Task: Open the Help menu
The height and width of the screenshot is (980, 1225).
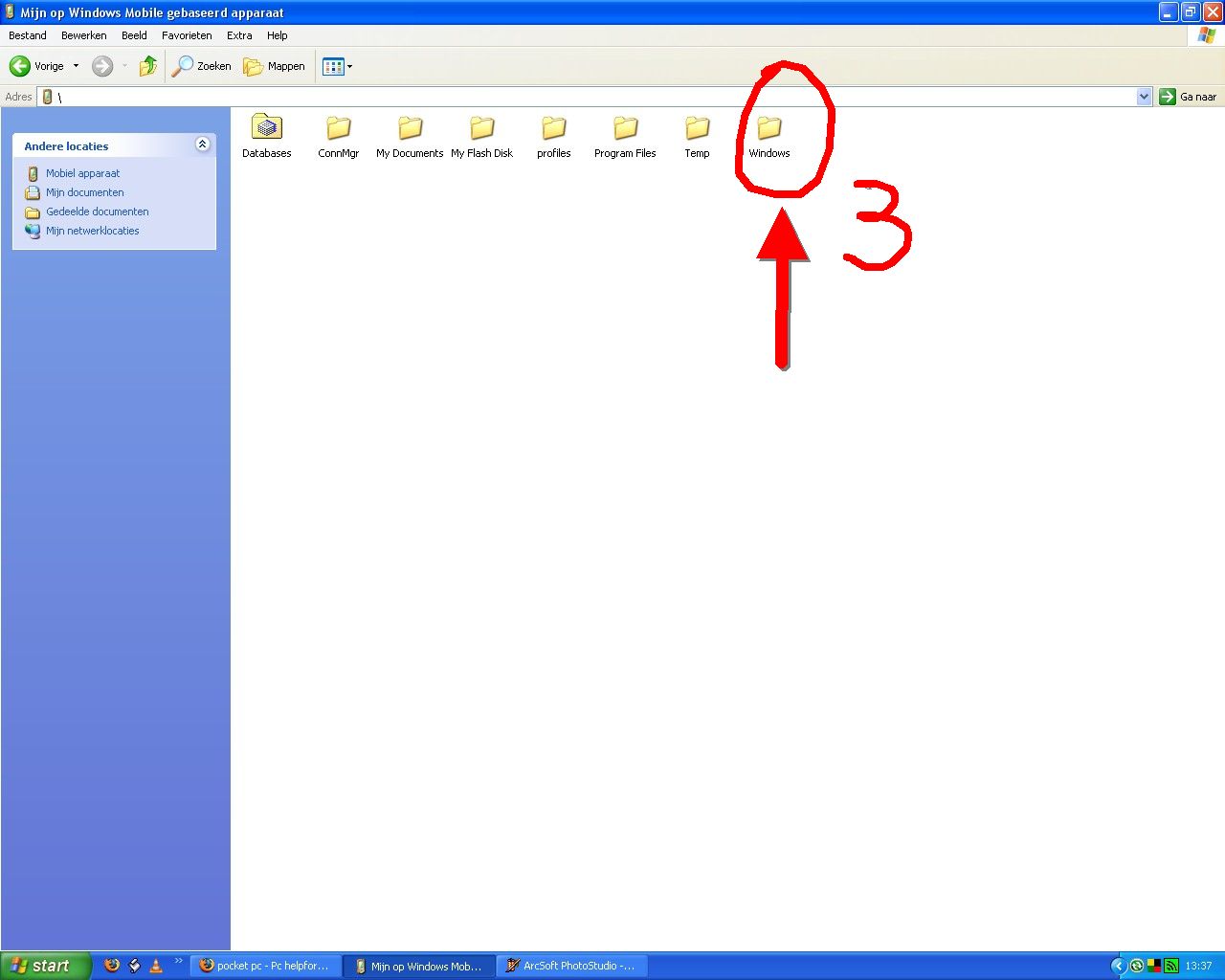Action: [x=278, y=35]
